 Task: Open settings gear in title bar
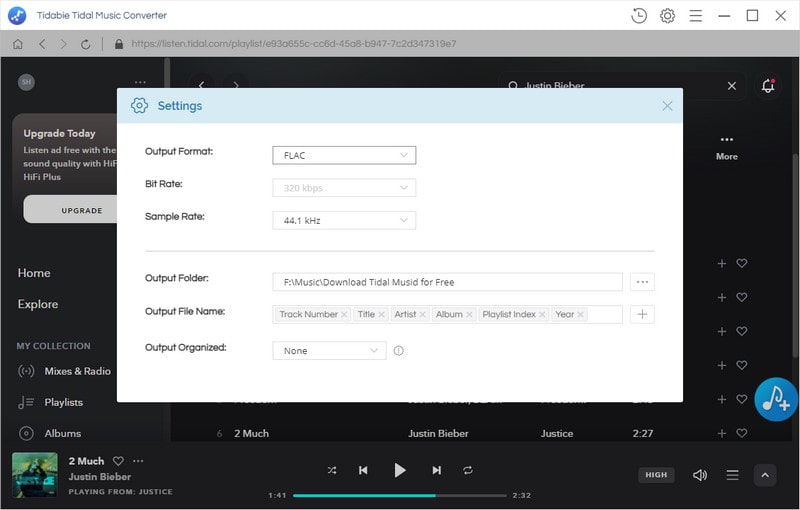coord(667,16)
